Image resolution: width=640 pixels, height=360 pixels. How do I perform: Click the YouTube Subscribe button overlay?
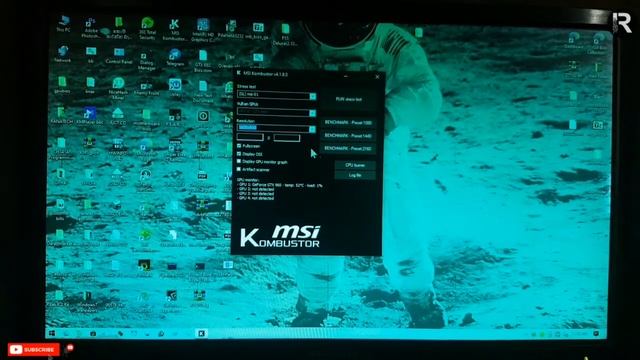33,349
